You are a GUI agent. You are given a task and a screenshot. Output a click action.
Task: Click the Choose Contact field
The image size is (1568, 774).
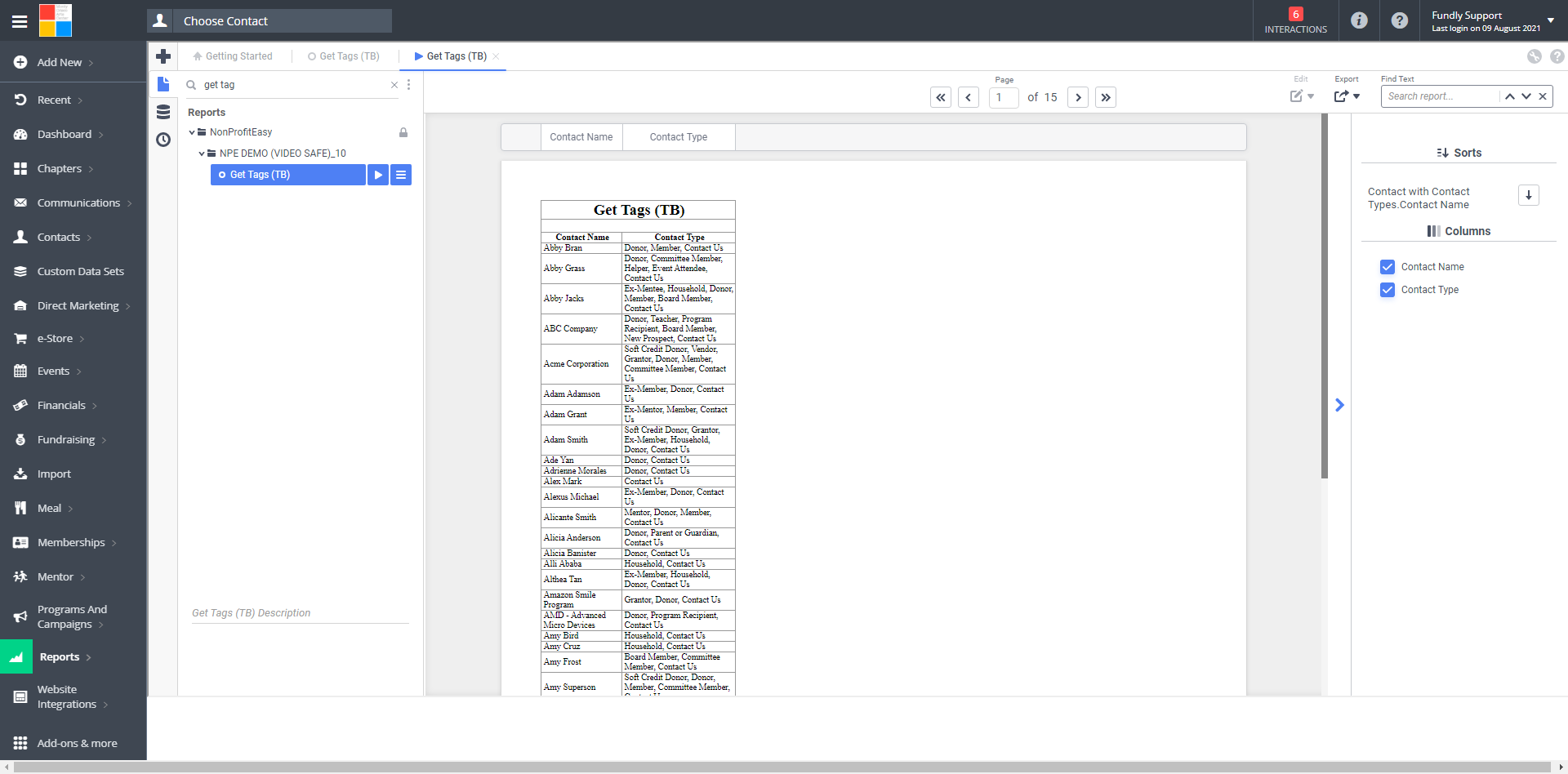[x=282, y=20]
